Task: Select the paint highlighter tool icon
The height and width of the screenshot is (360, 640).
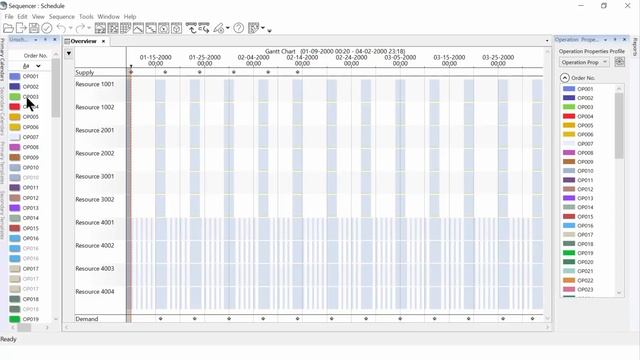Action: pyautogui.click(x=219, y=28)
